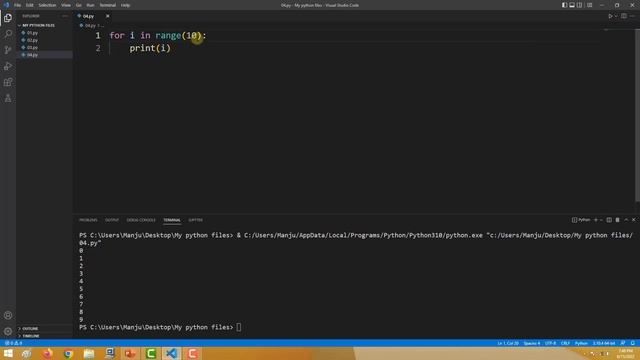Screen dimensions: 640x360
Task: Open the run options dropdown beside play
Action: 616,16
